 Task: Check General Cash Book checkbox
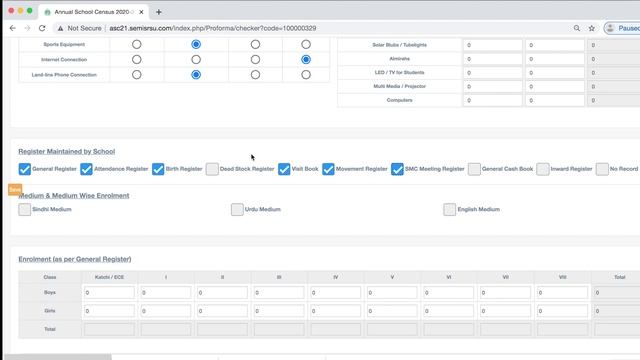(474, 169)
